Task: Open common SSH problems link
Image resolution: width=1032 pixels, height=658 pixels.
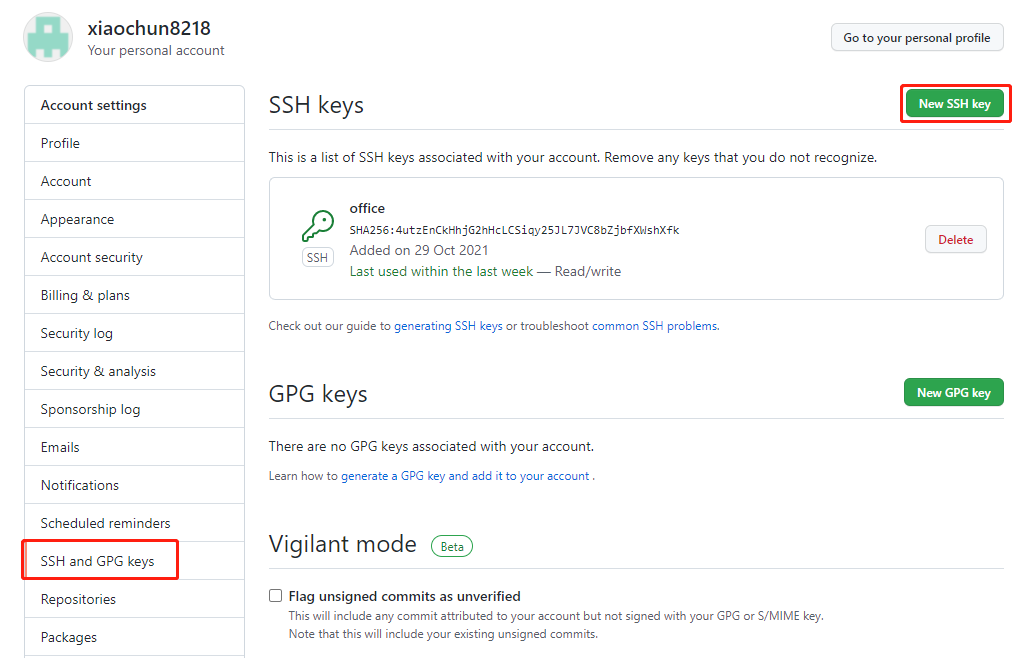Action: (x=654, y=326)
